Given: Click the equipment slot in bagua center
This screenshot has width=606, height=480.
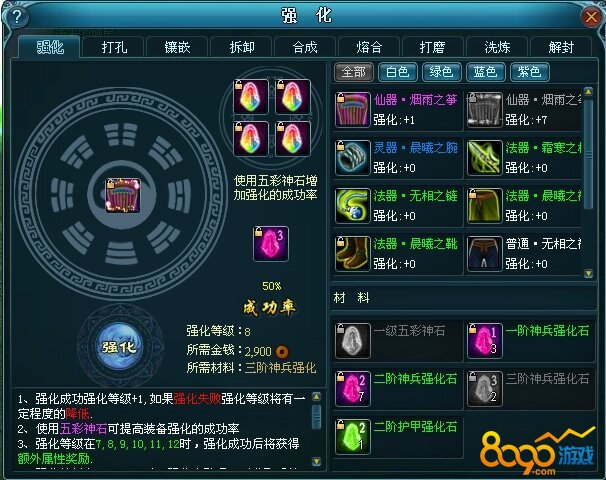Looking at the screenshot, I should click(x=123, y=195).
